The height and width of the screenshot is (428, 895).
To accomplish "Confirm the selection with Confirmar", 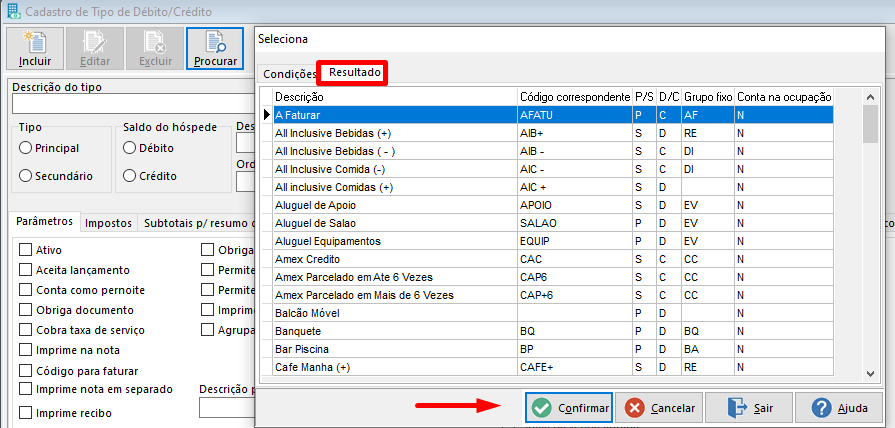I will point(569,408).
